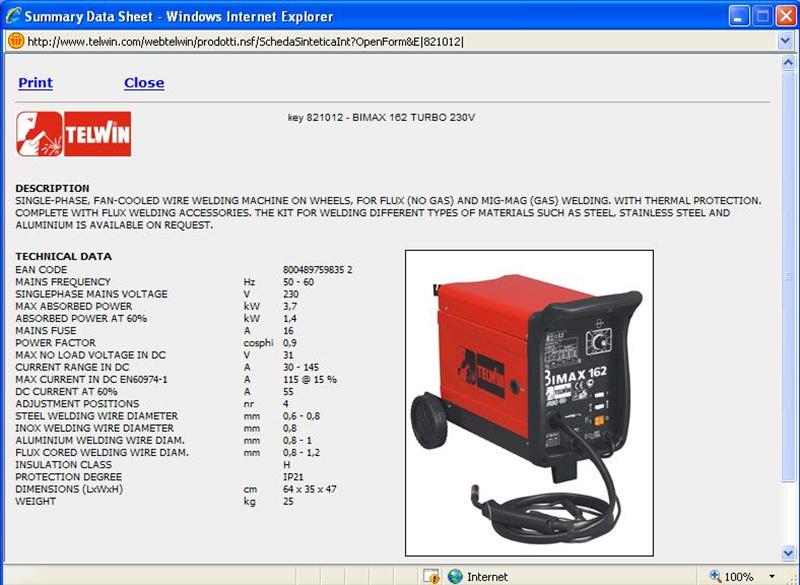This screenshot has height=585, width=800.
Task: Click the value 115 @ 15 %
Action: (310, 380)
